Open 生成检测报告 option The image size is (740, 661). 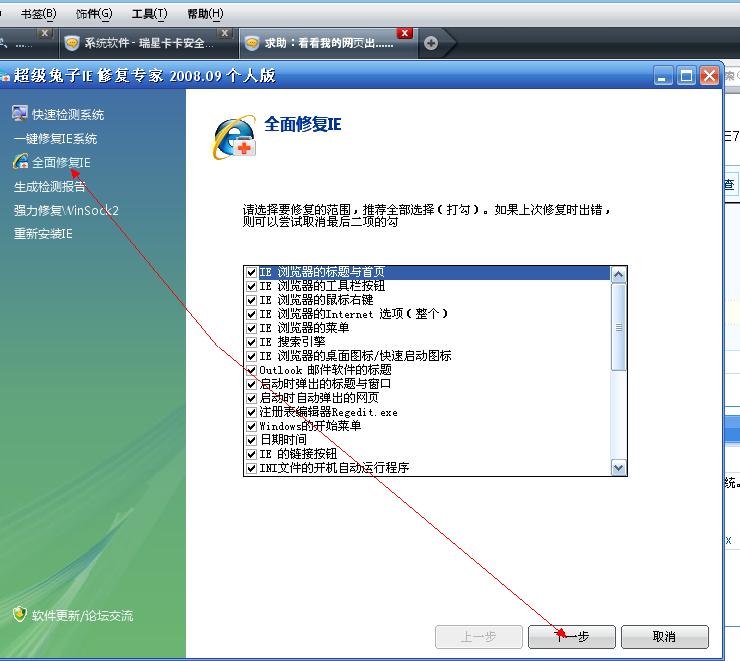pyautogui.click(x=50, y=187)
